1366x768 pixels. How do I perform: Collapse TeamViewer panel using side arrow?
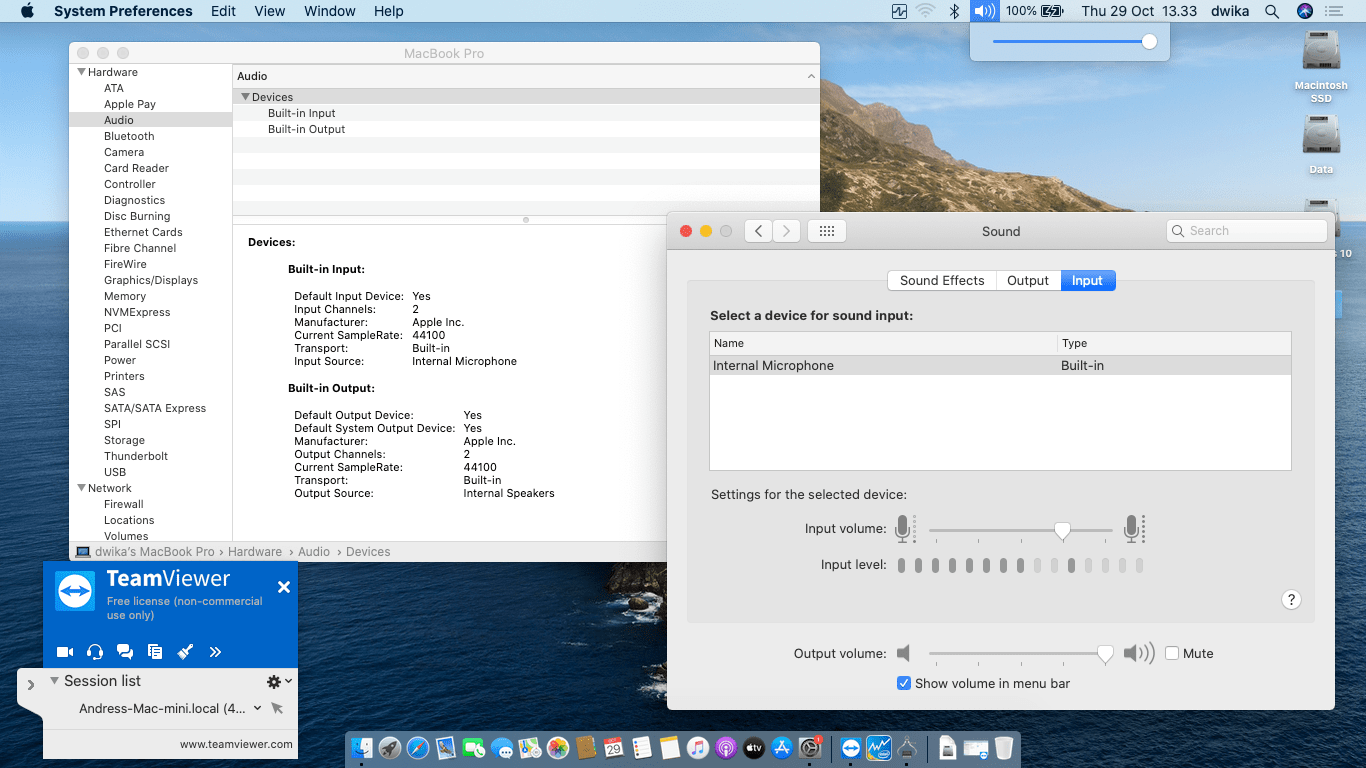[x=30, y=685]
